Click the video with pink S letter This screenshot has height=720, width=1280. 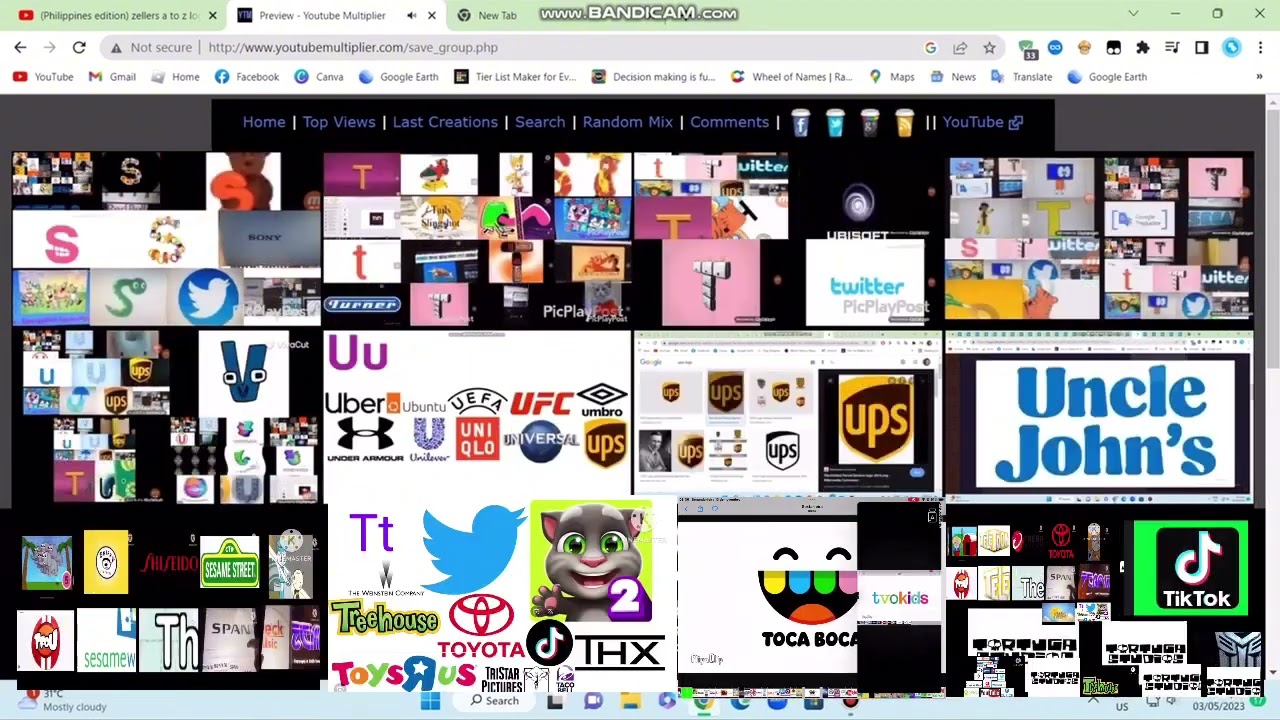166,240
